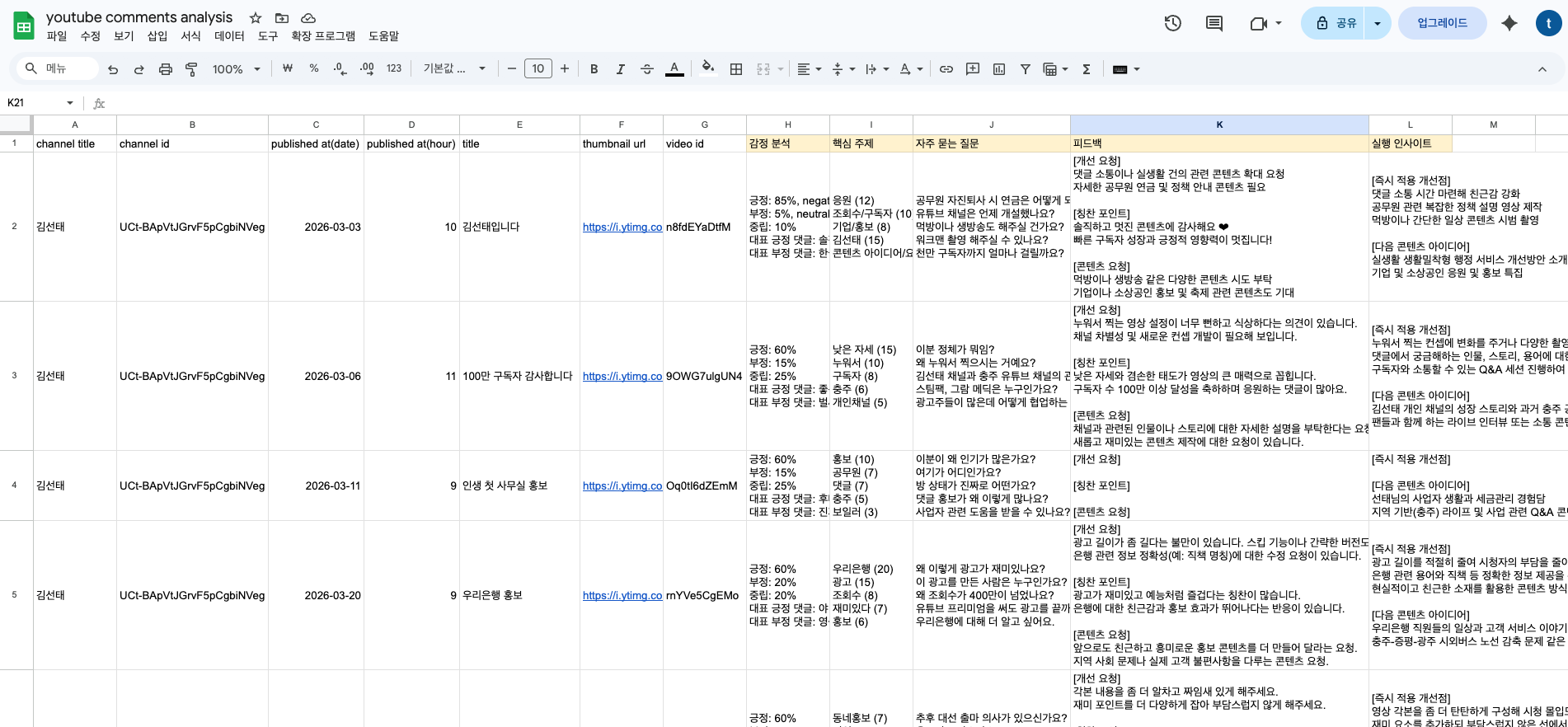The image size is (1568, 727).
Task: Open the text rotation dropdown
Action: 911,69
